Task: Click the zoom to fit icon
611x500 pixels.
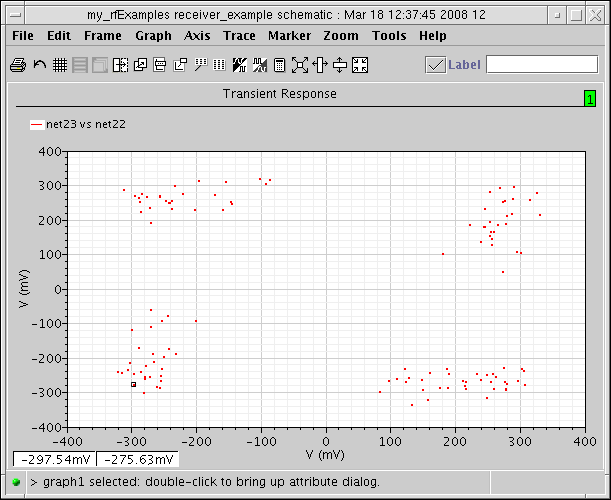Action: point(300,65)
